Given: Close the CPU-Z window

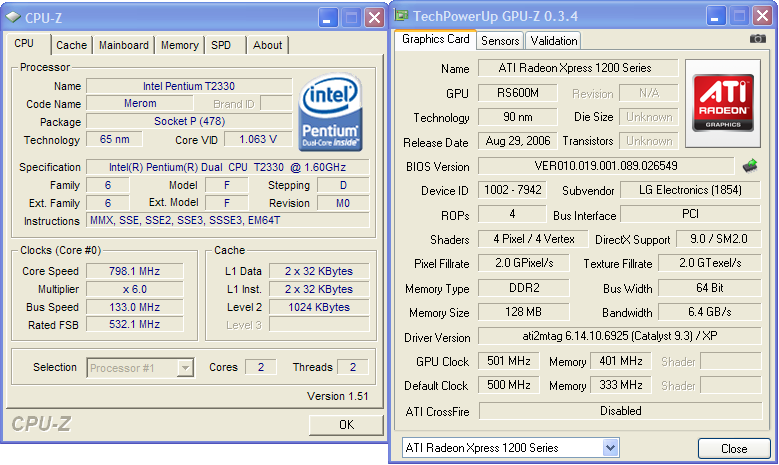Looking at the screenshot, I should pos(374,18).
